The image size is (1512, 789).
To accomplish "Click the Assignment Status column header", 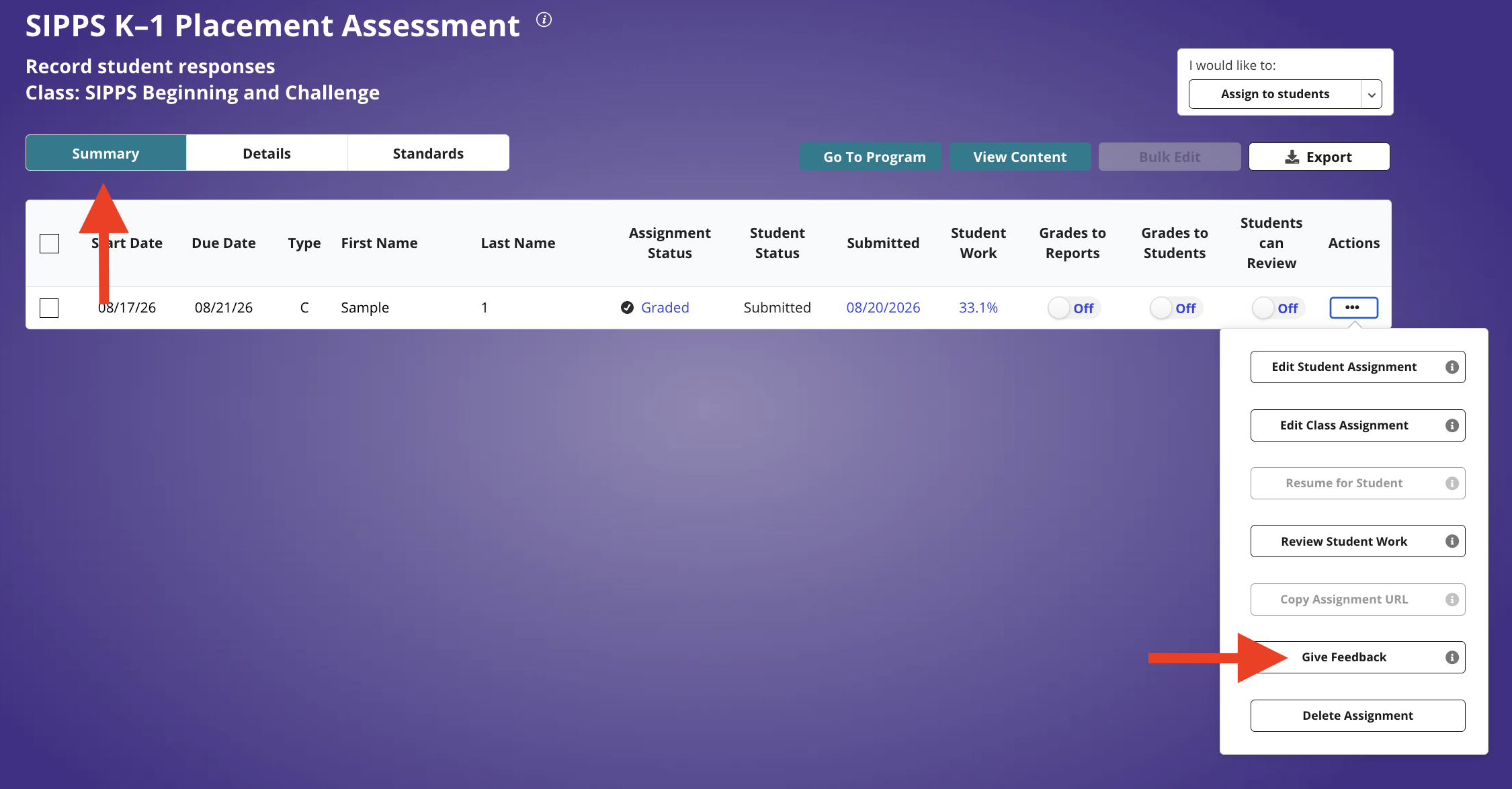I will coord(670,243).
